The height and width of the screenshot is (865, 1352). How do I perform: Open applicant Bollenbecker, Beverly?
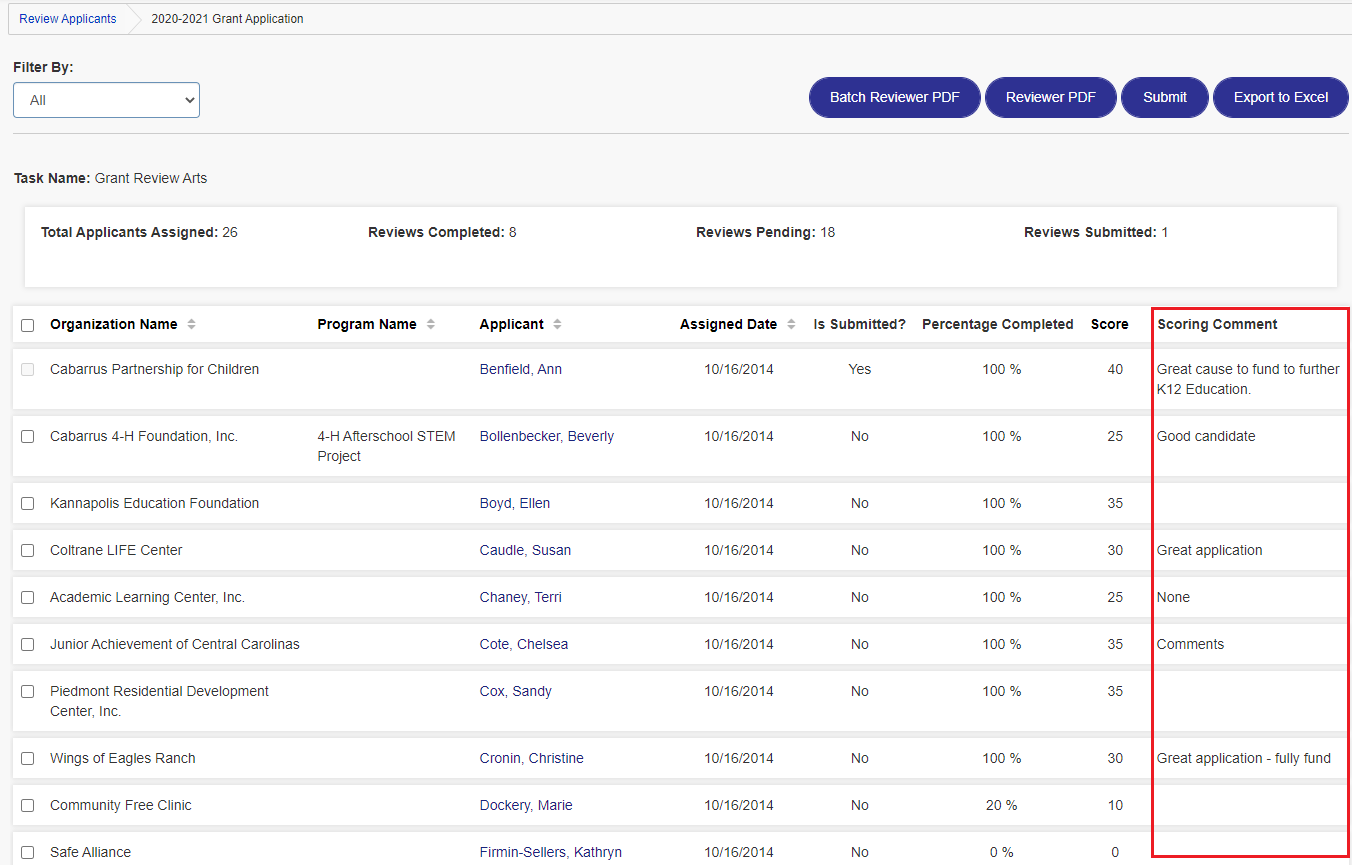tap(547, 437)
